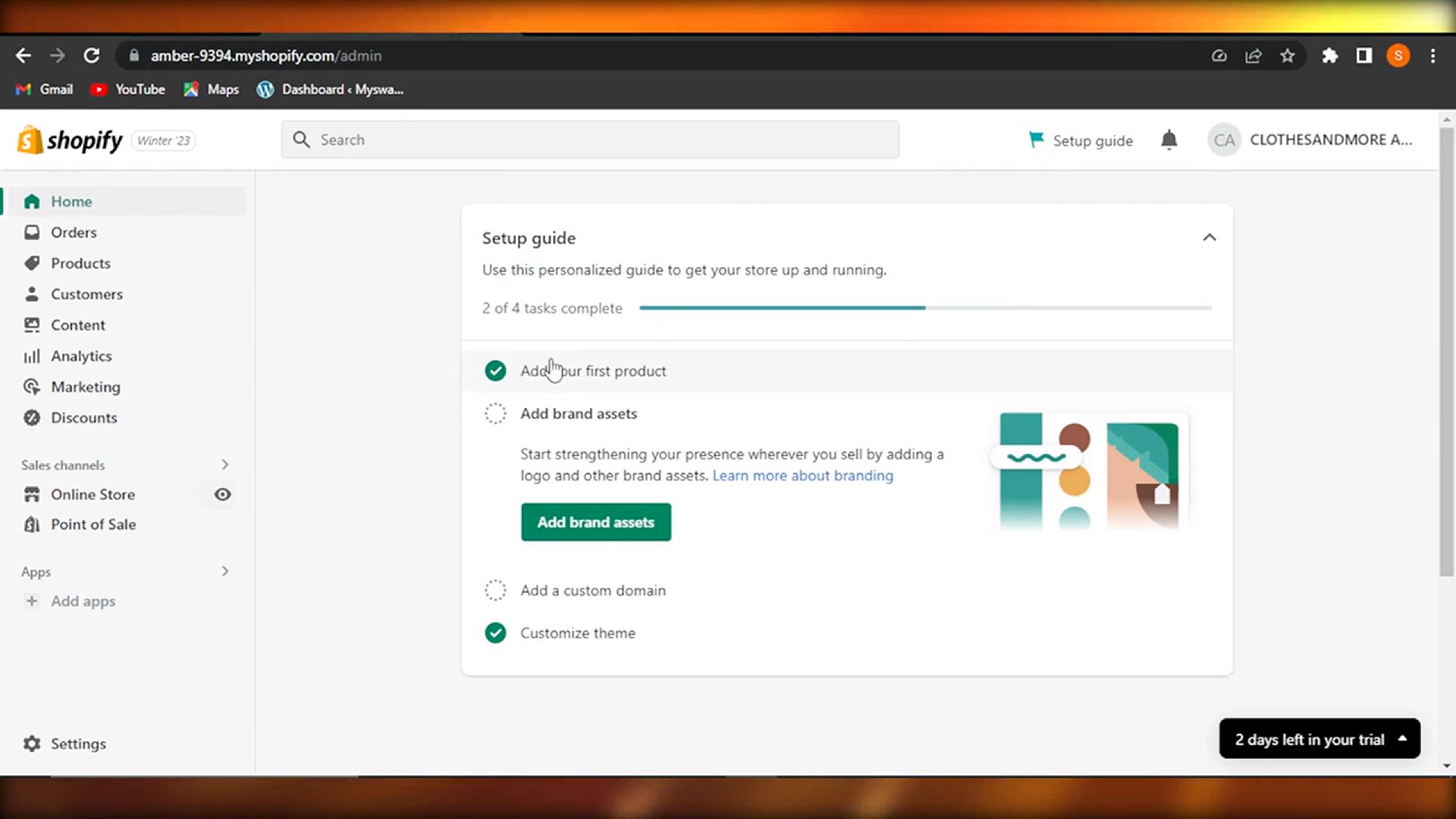
Task: Click the site lock icon in address bar
Action: click(x=134, y=55)
